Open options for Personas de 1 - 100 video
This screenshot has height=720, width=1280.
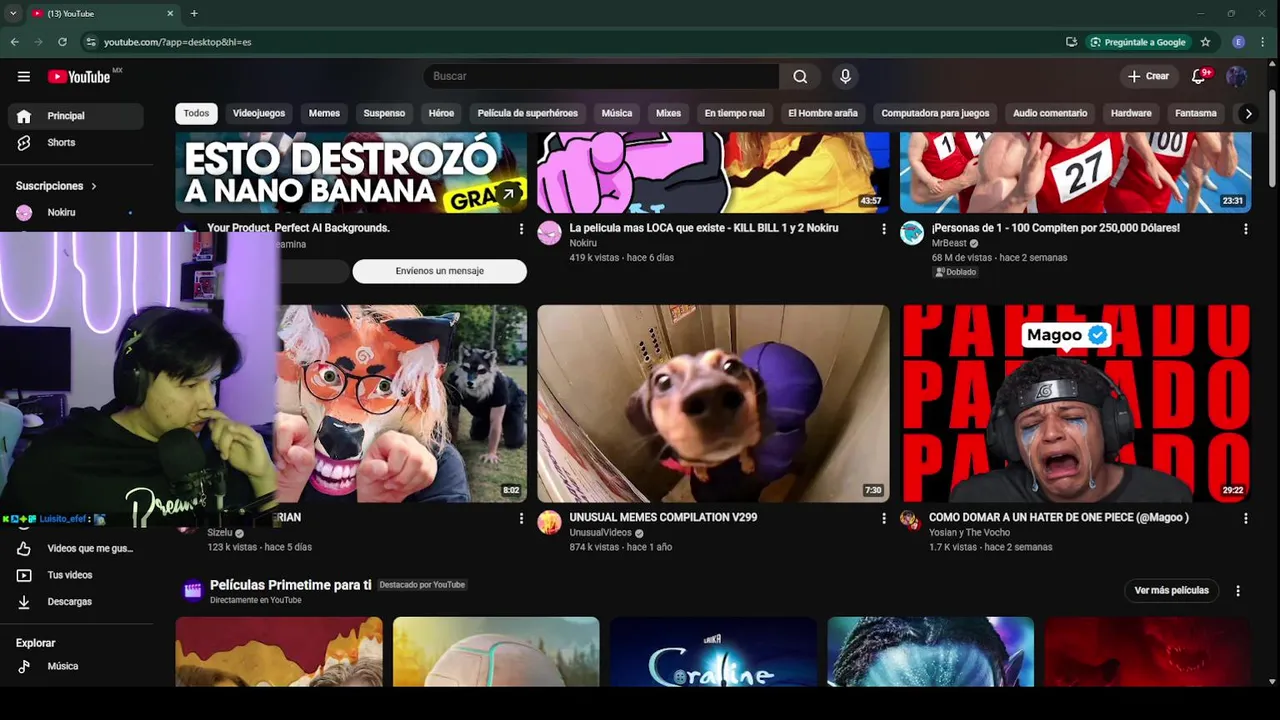[x=1245, y=229]
